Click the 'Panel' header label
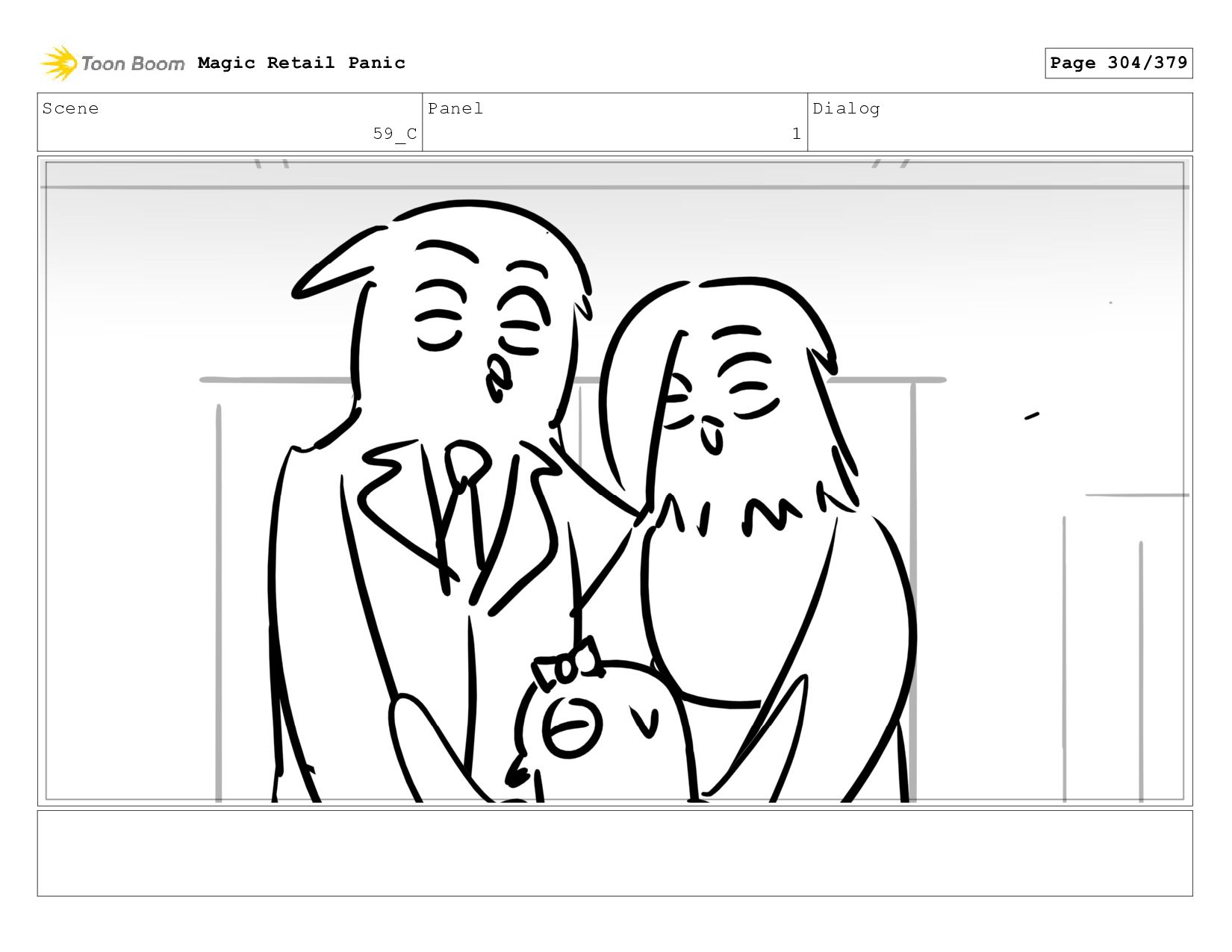 click(x=455, y=108)
